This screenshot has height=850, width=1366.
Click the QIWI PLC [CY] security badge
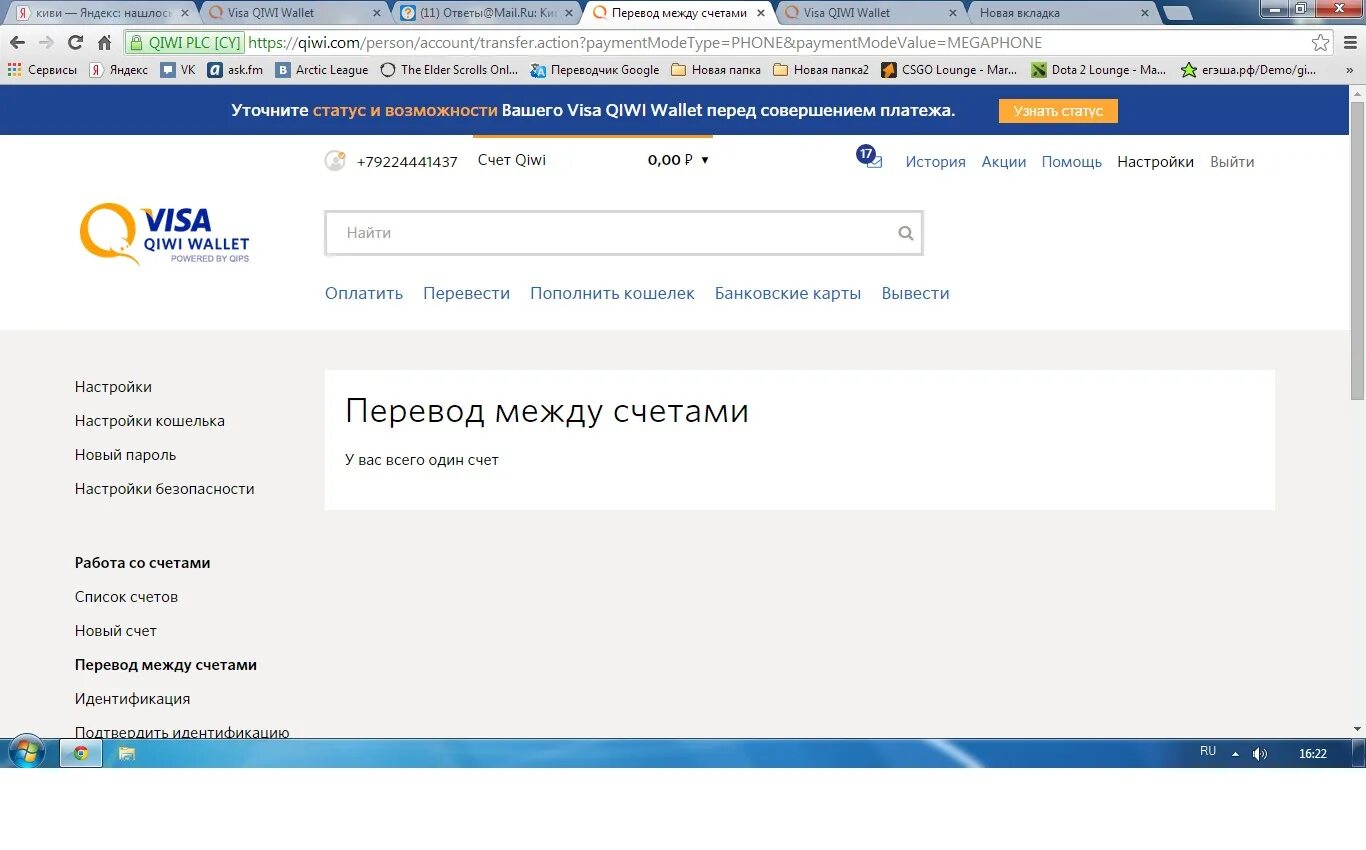pos(184,43)
